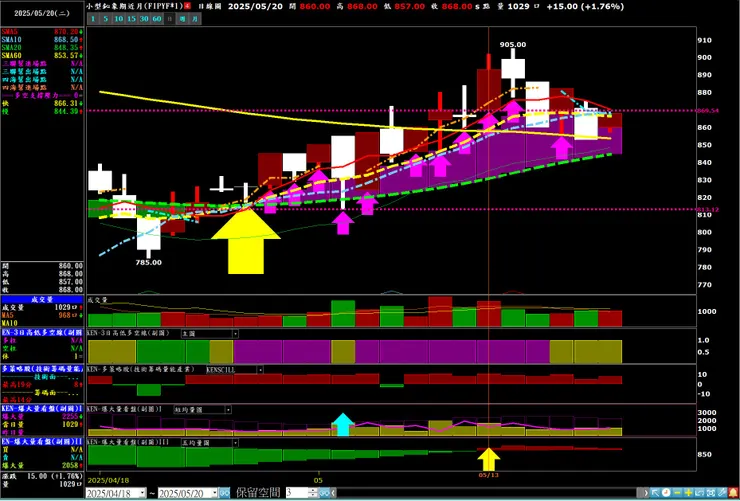Click the scroll-right arrow of bottom scrollbar

(647, 493)
